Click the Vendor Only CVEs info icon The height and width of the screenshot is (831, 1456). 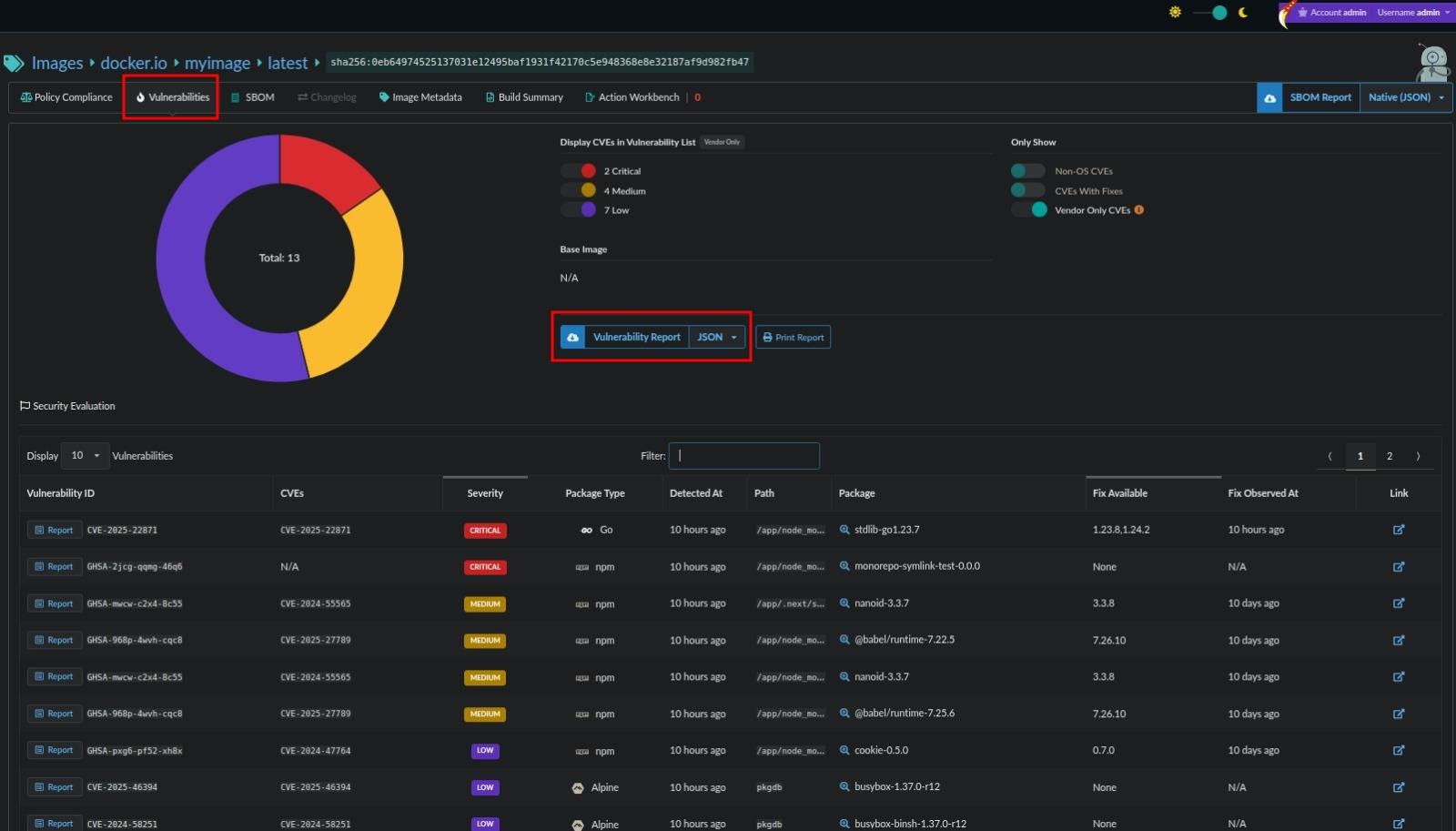tap(1140, 209)
